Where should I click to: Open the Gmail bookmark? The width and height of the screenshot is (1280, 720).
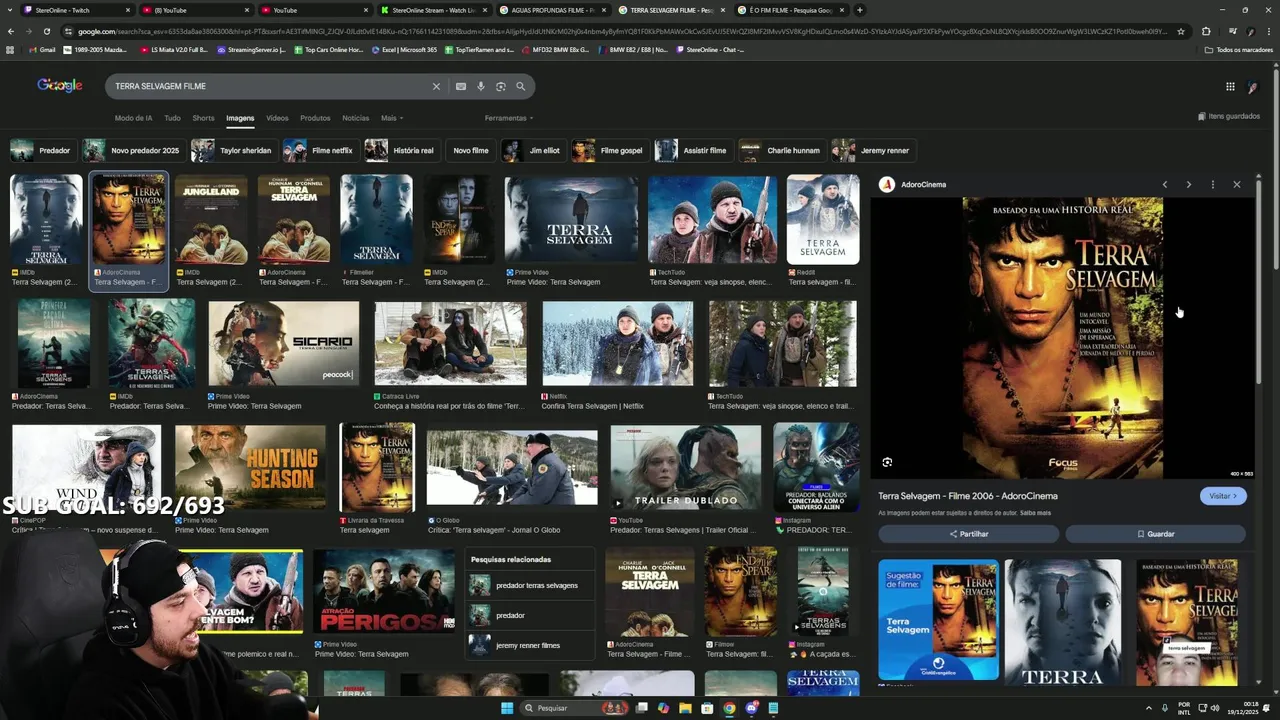pyautogui.click(x=42, y=49)
